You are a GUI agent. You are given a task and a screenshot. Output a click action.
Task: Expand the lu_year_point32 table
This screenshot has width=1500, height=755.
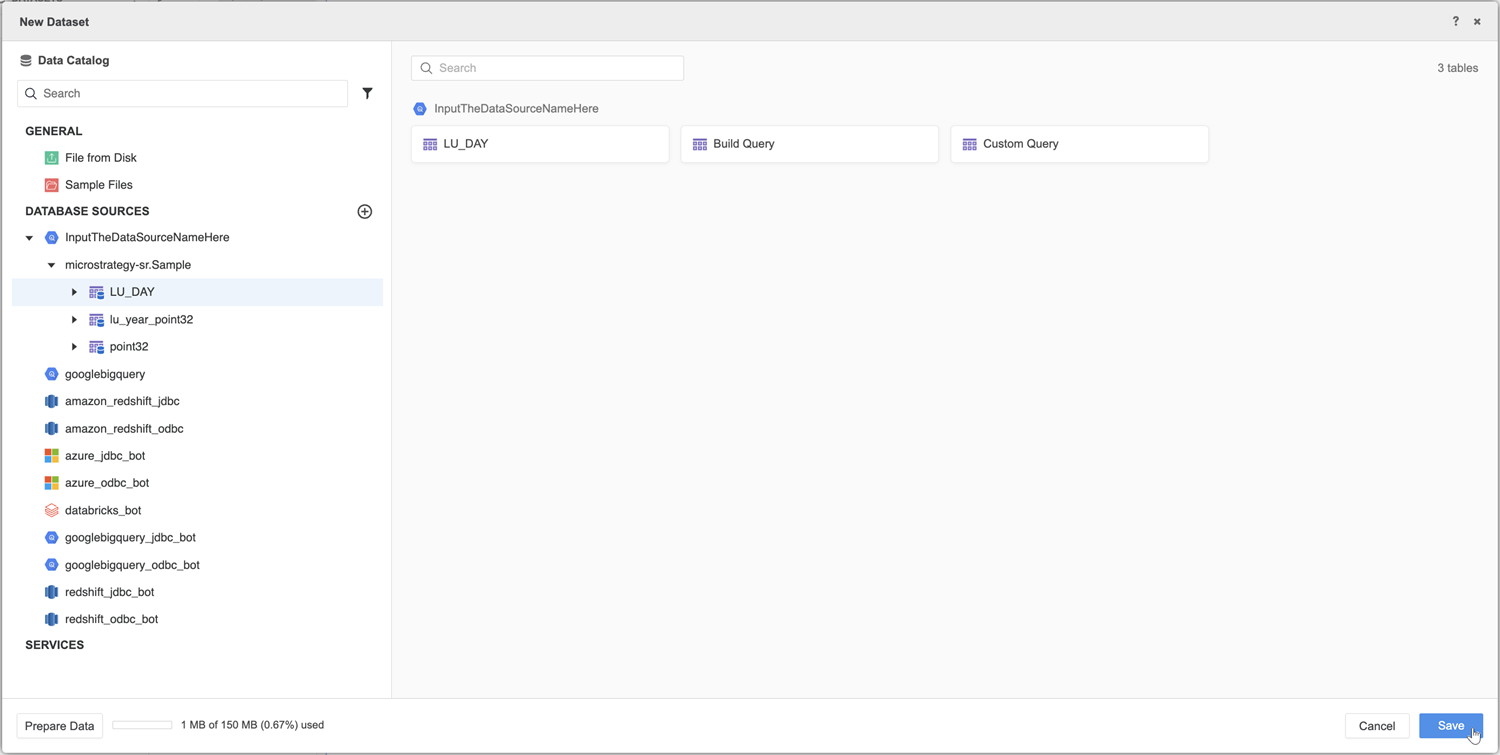point(74,320)
